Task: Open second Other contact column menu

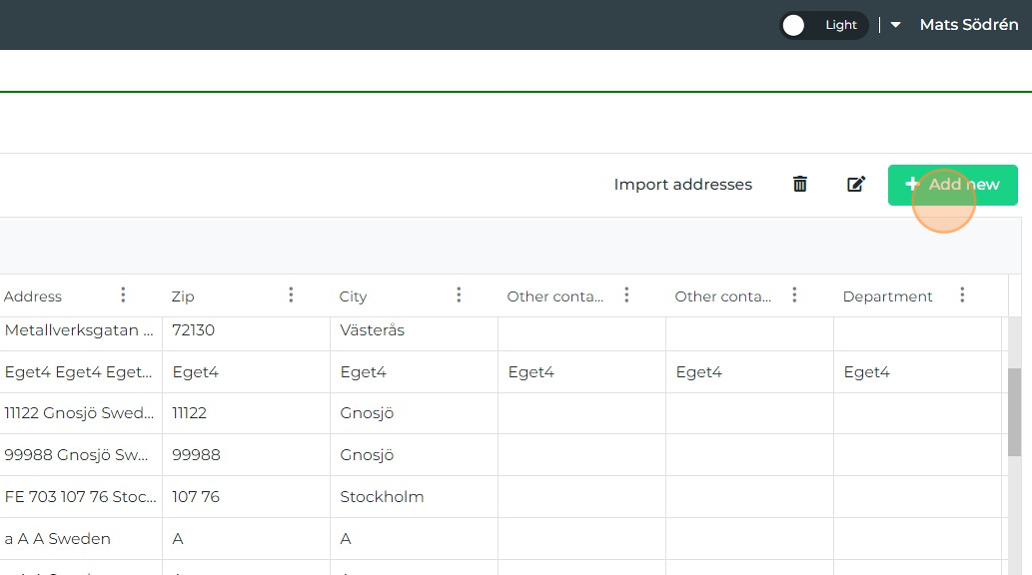Action: (x=794, y=295)
